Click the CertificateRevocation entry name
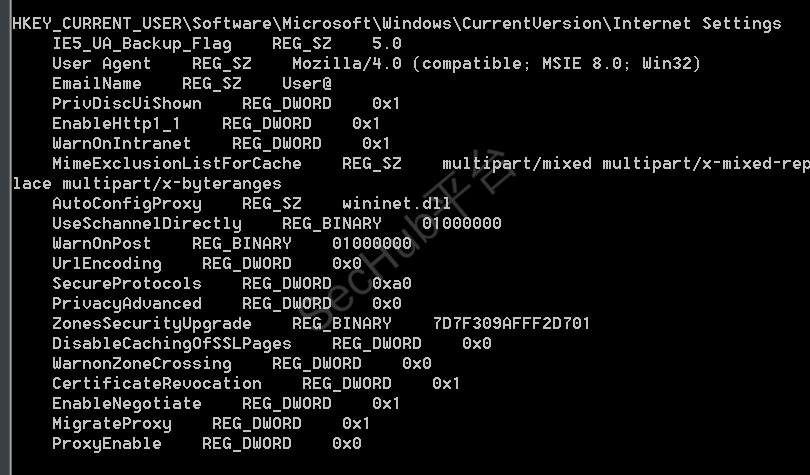This screenshot has width=810, height=475. tap(156, 383)
